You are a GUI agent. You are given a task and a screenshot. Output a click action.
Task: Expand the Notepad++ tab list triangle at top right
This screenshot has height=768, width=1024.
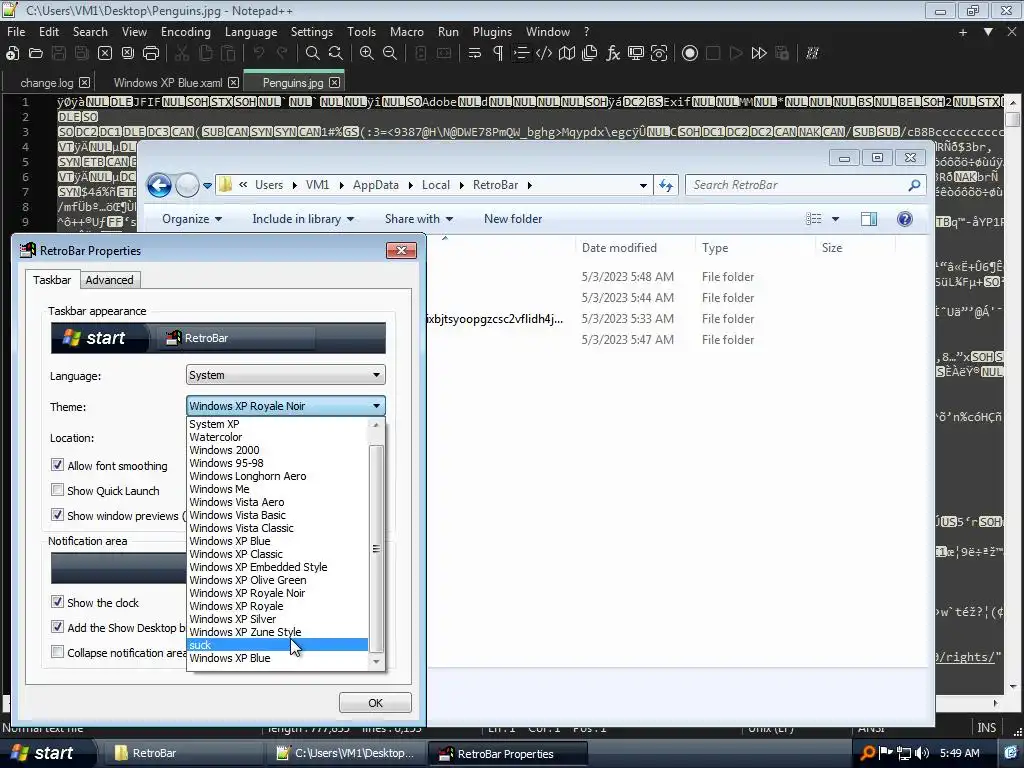click(x=988, y=31)
